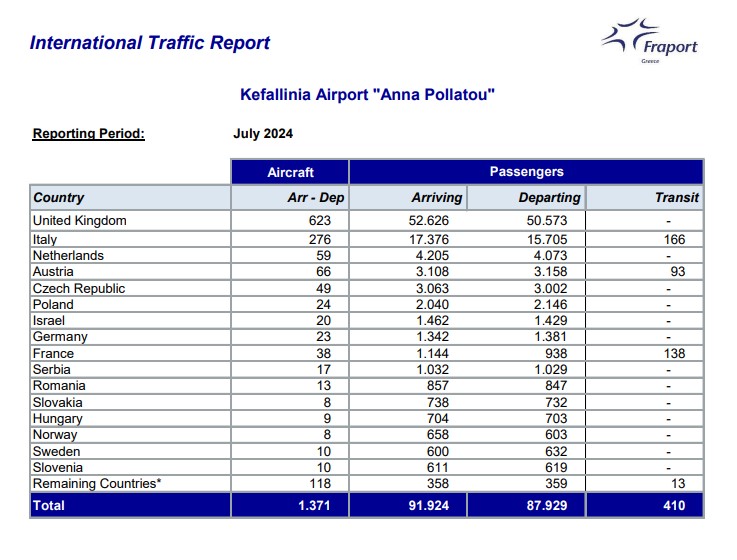Click the Fraport Greece logo
This screenshot has width=737, height=560.
[649, 42]
